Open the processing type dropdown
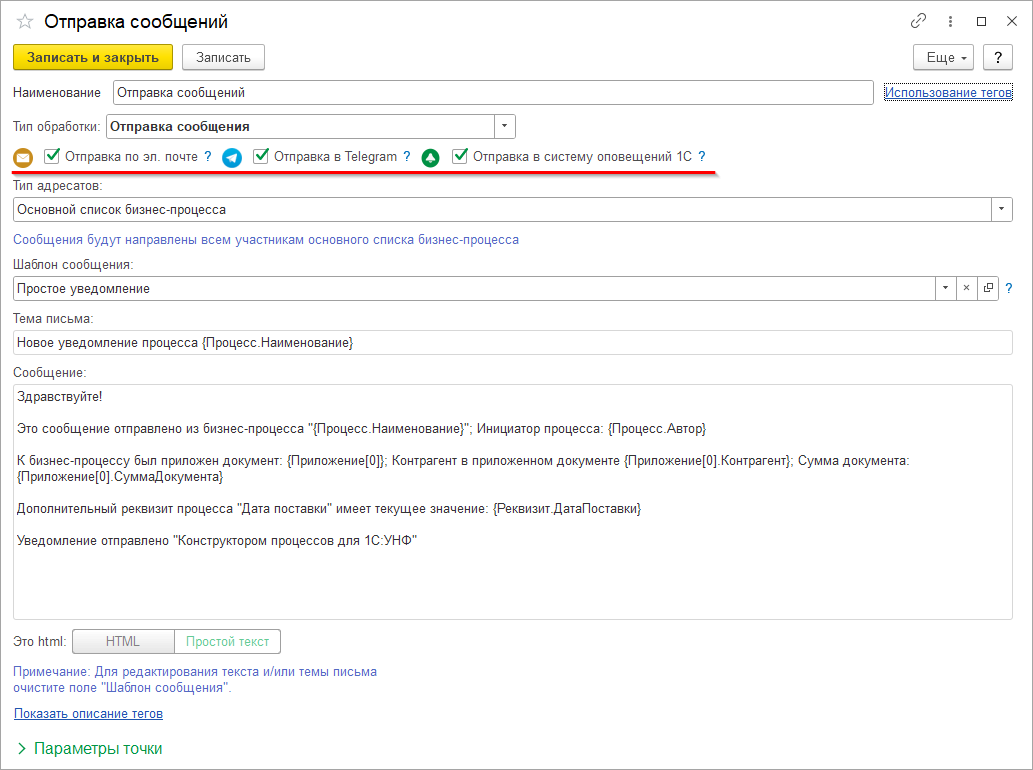Image resolution: width=1033 pixels, height=770 pixels. click(505, 127)
